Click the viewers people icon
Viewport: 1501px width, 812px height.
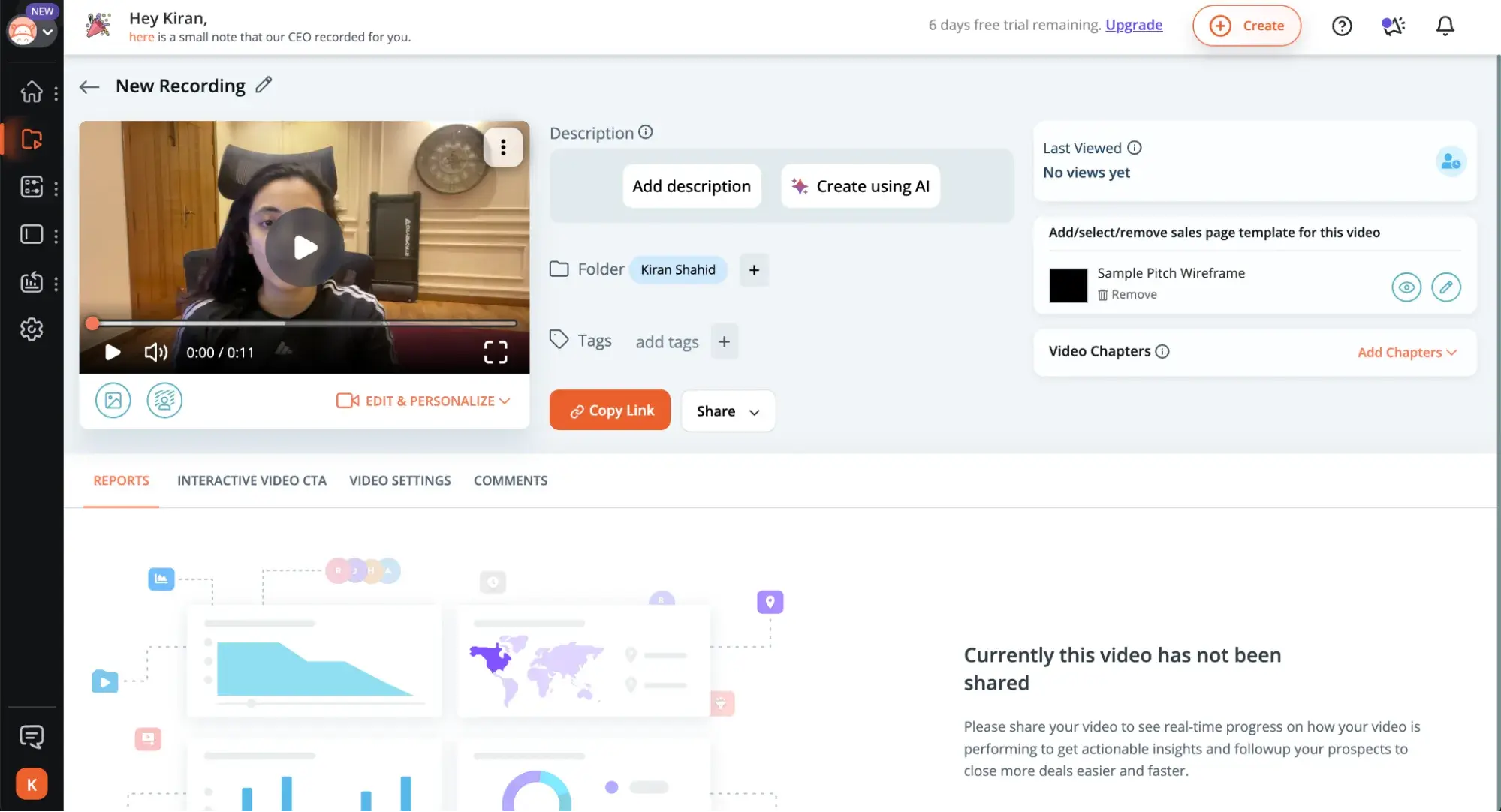click(1451, 161)
